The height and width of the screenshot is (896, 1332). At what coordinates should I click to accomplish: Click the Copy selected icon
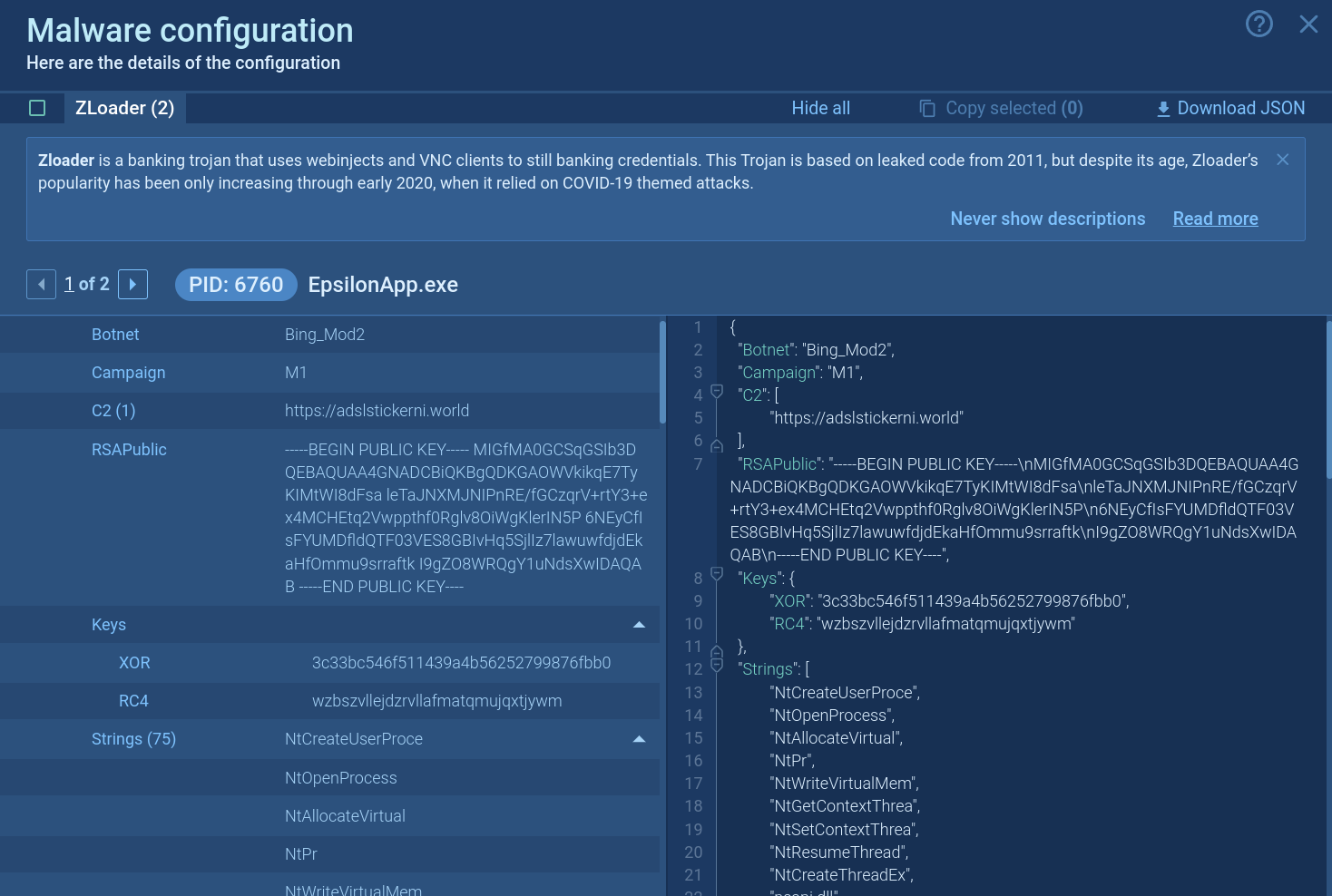[927, 109]
